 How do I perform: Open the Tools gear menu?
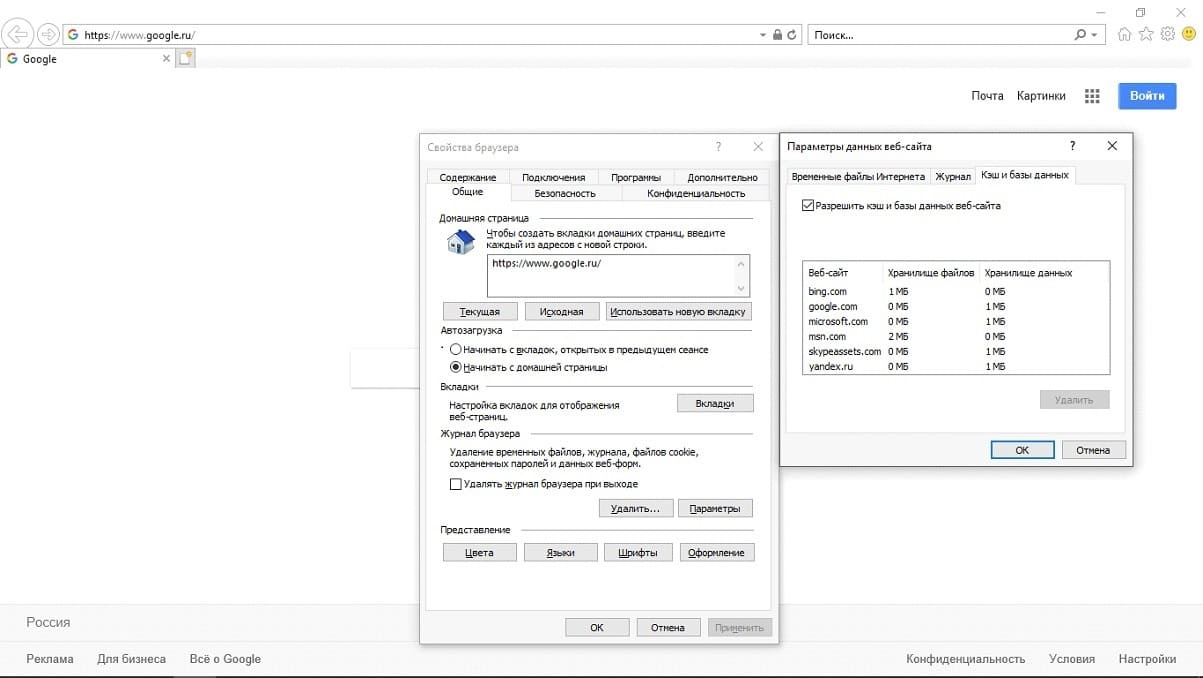pos(1167,35)
